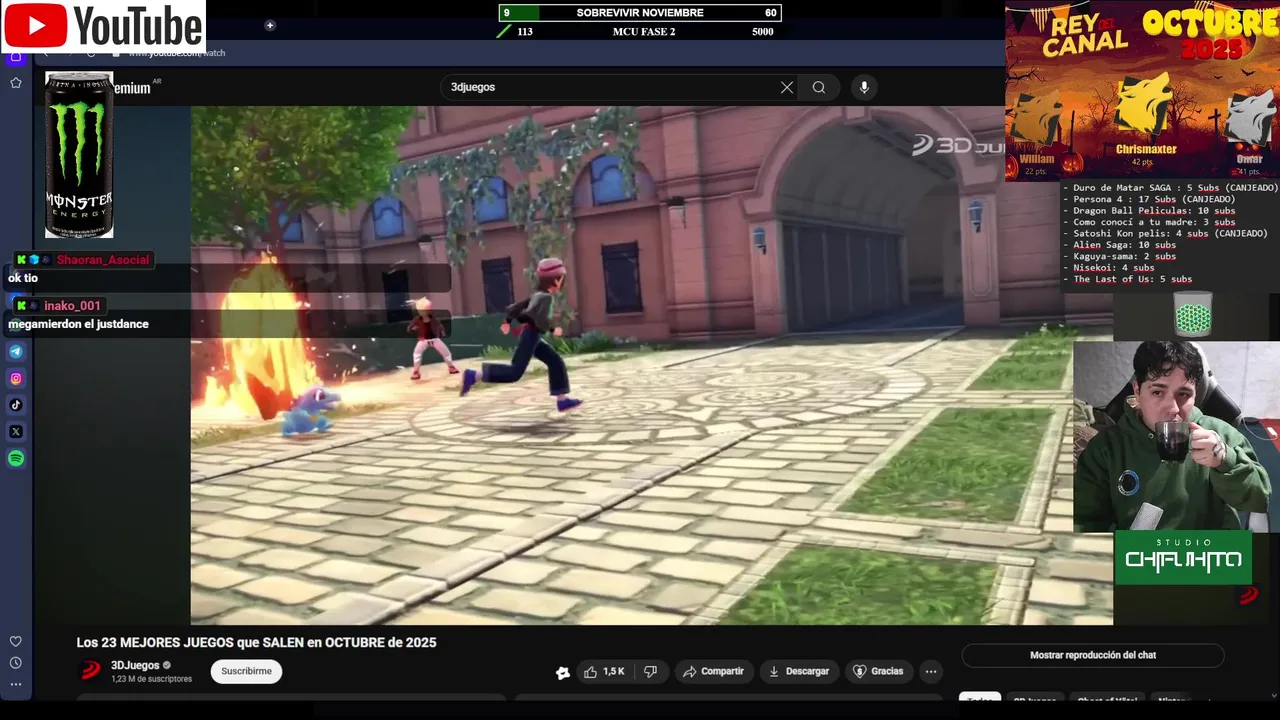
Task: Click the green trash can jar icon
Action: click(x=1193, y=314)
